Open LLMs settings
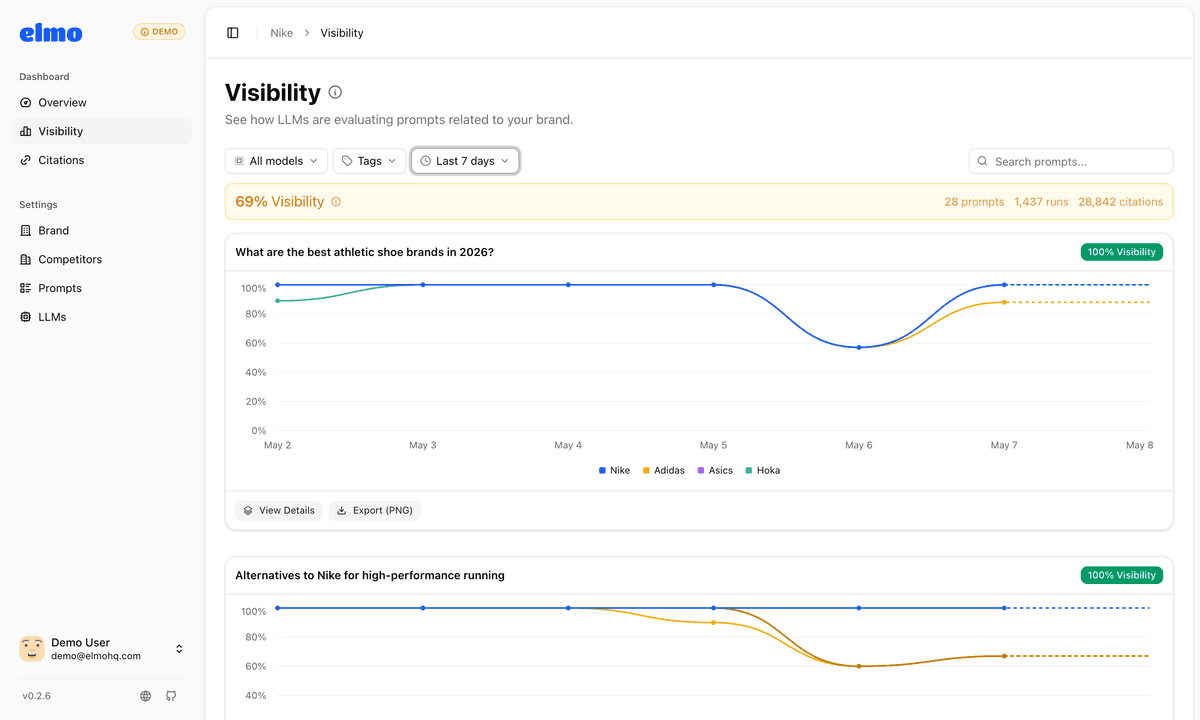Image resolution: width=1200 pixels, height=720 pixels. coord(102,317)
